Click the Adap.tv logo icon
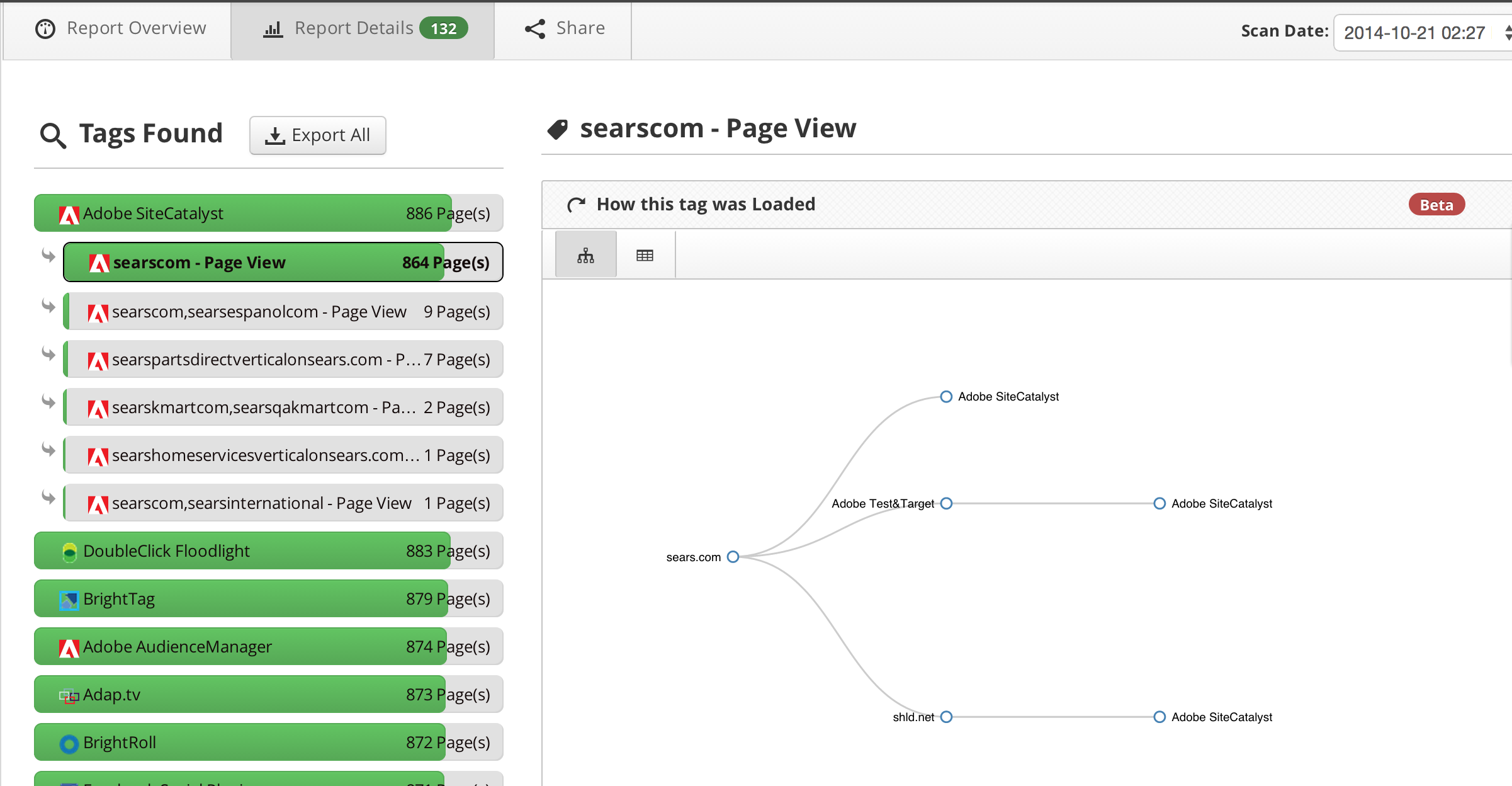1512x786 pixels. (x=69, y=696)
